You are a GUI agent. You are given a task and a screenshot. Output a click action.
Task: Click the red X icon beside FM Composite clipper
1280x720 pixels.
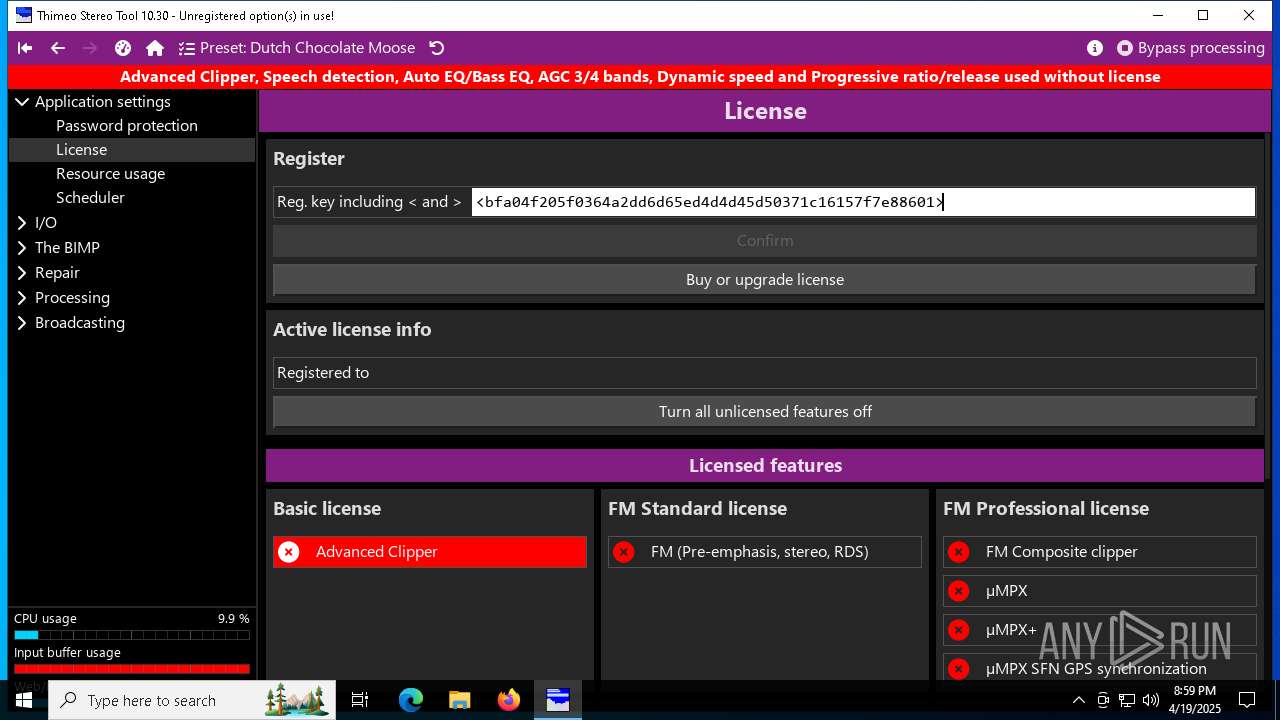pos(959,552)
